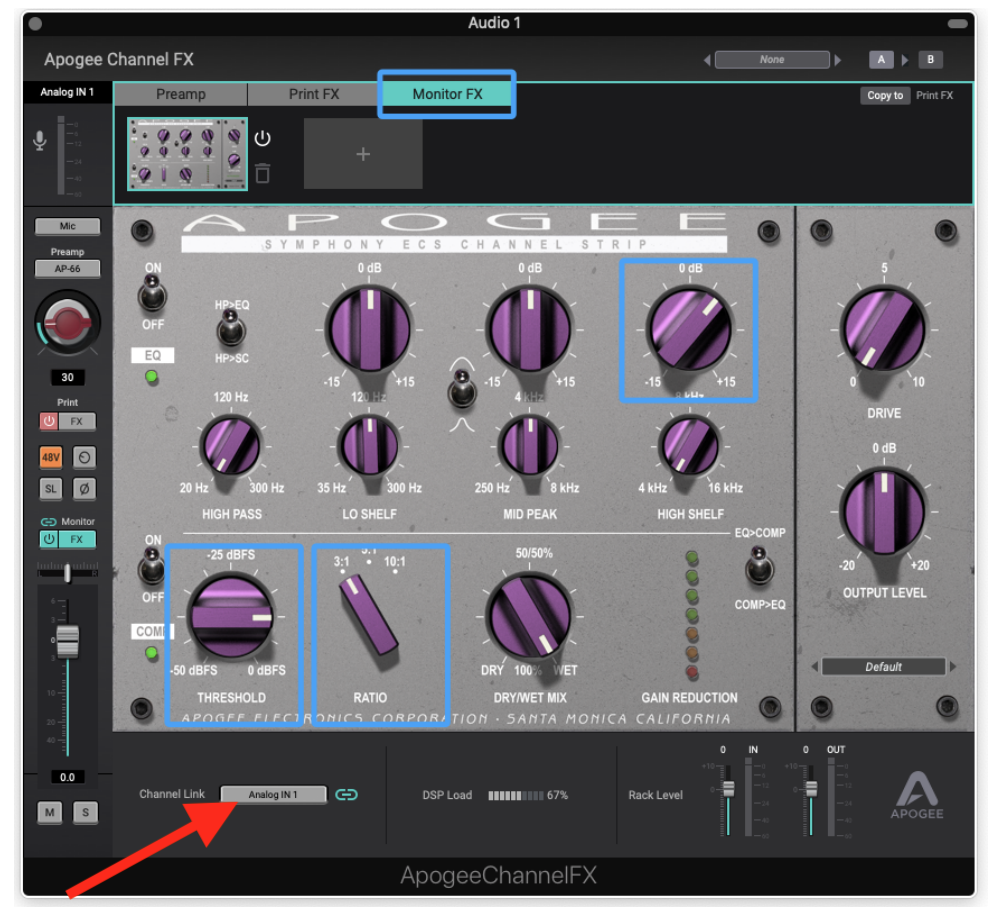Screen dimensions: 996x924
Task: Enable 48V phantom power
Action: click(x=50, y=457)
